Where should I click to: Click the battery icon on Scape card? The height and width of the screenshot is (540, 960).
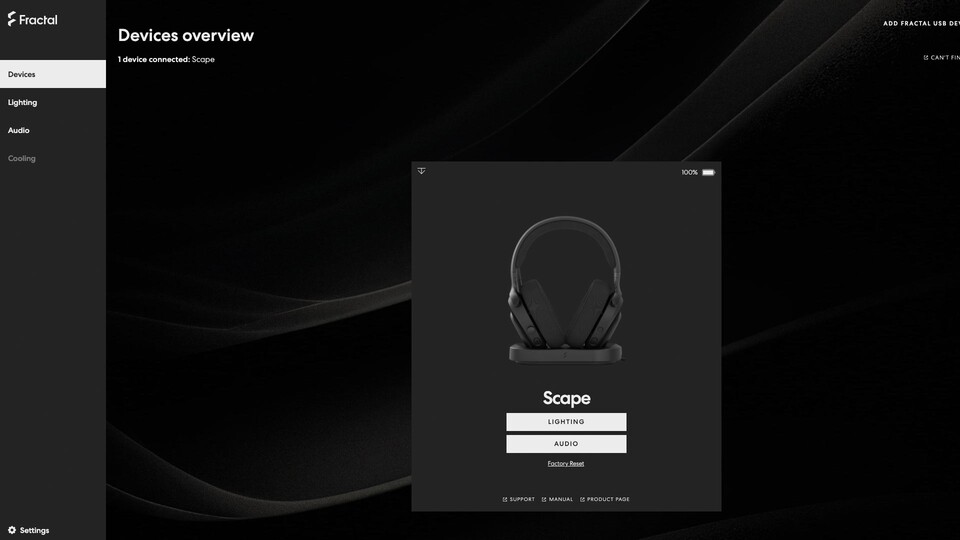tap(708, 173)
